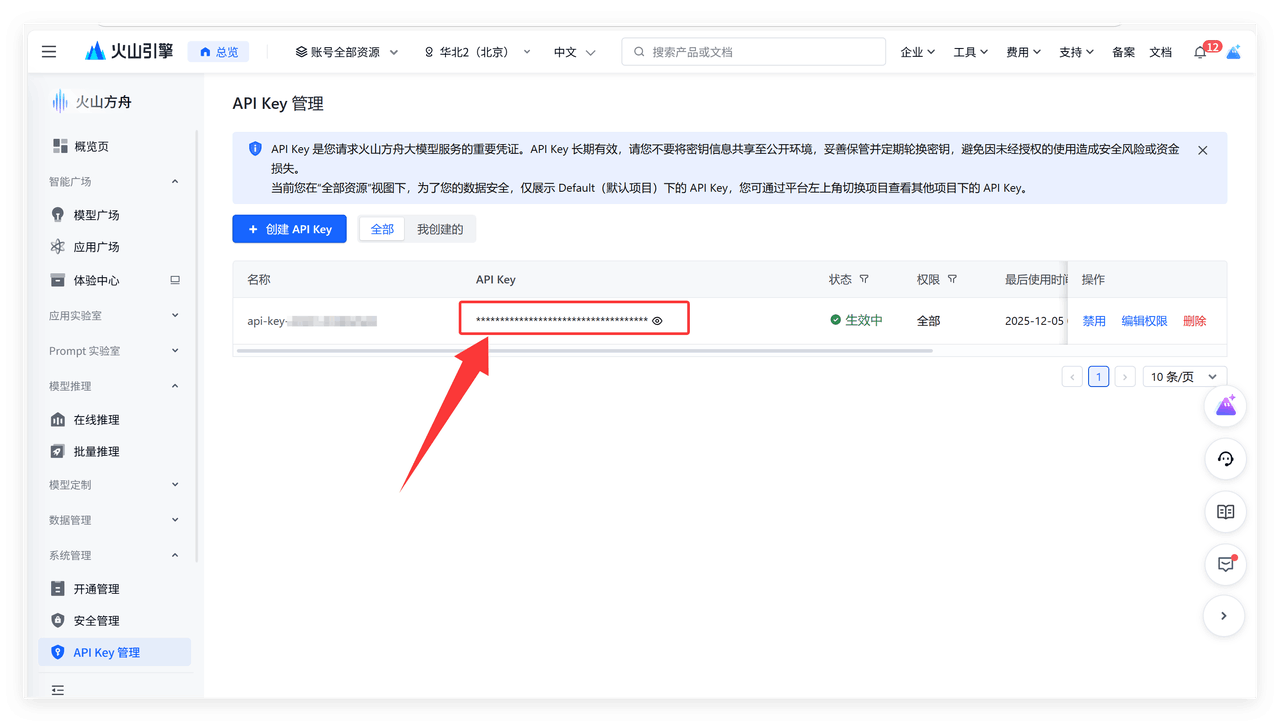Click the chart icon beside 在线推理
The height and width of the screenshot is (722, 1280).
coord(58,420)
